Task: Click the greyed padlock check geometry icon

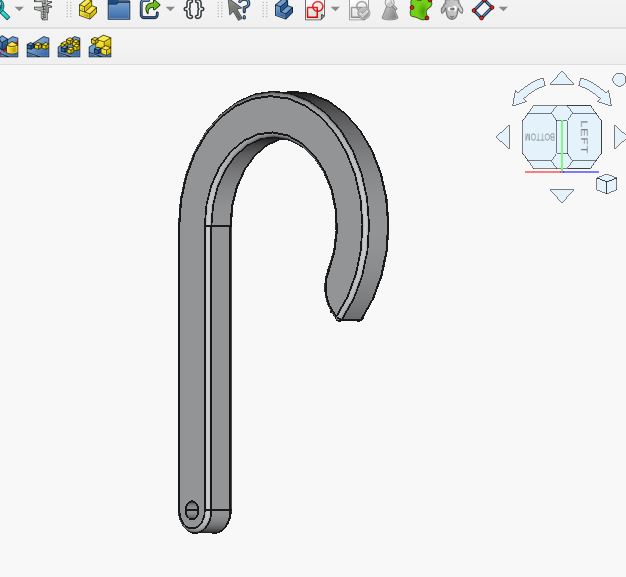Action: click(359, 9)
